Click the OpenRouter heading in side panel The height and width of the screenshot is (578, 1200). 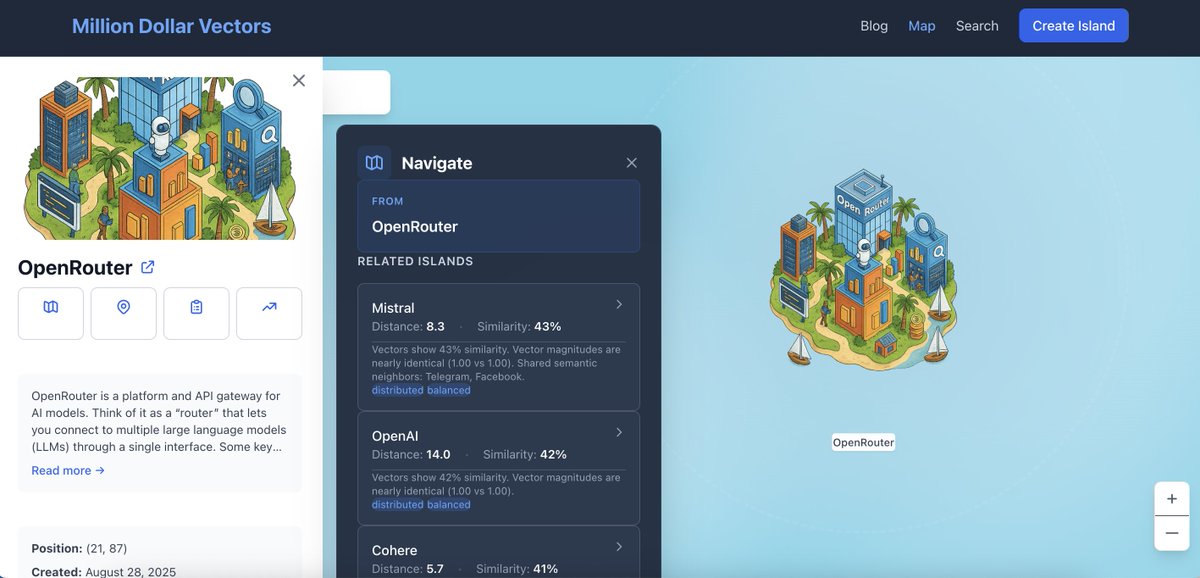pyautogui.click(x=75, y=267)
